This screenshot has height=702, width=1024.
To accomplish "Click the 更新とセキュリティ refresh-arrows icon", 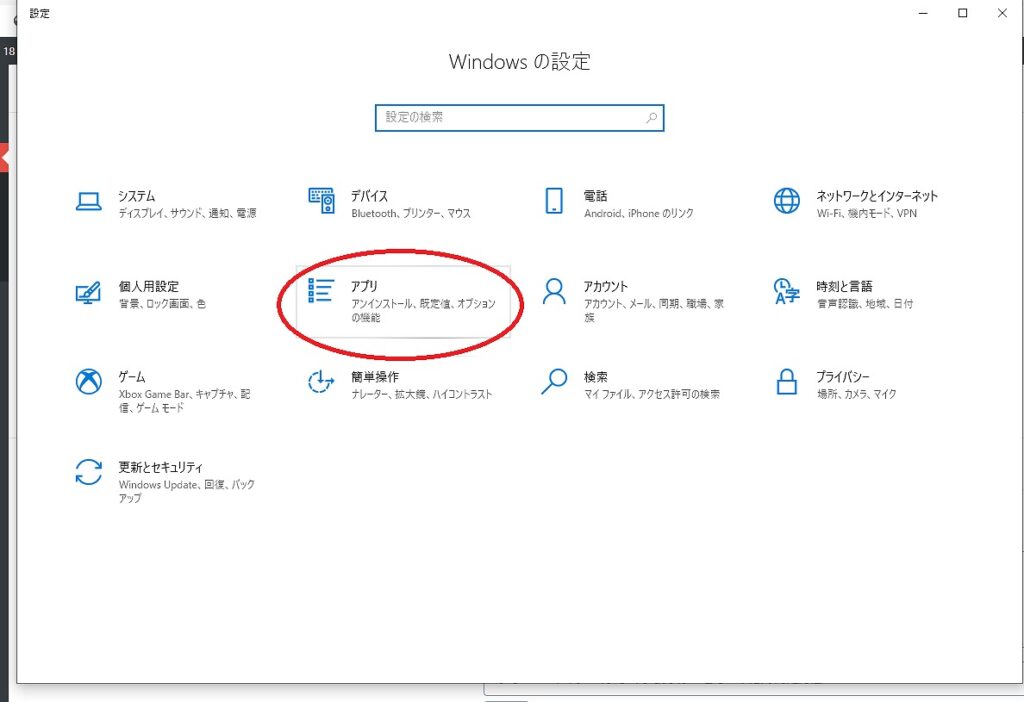I will tap(88, 473).
